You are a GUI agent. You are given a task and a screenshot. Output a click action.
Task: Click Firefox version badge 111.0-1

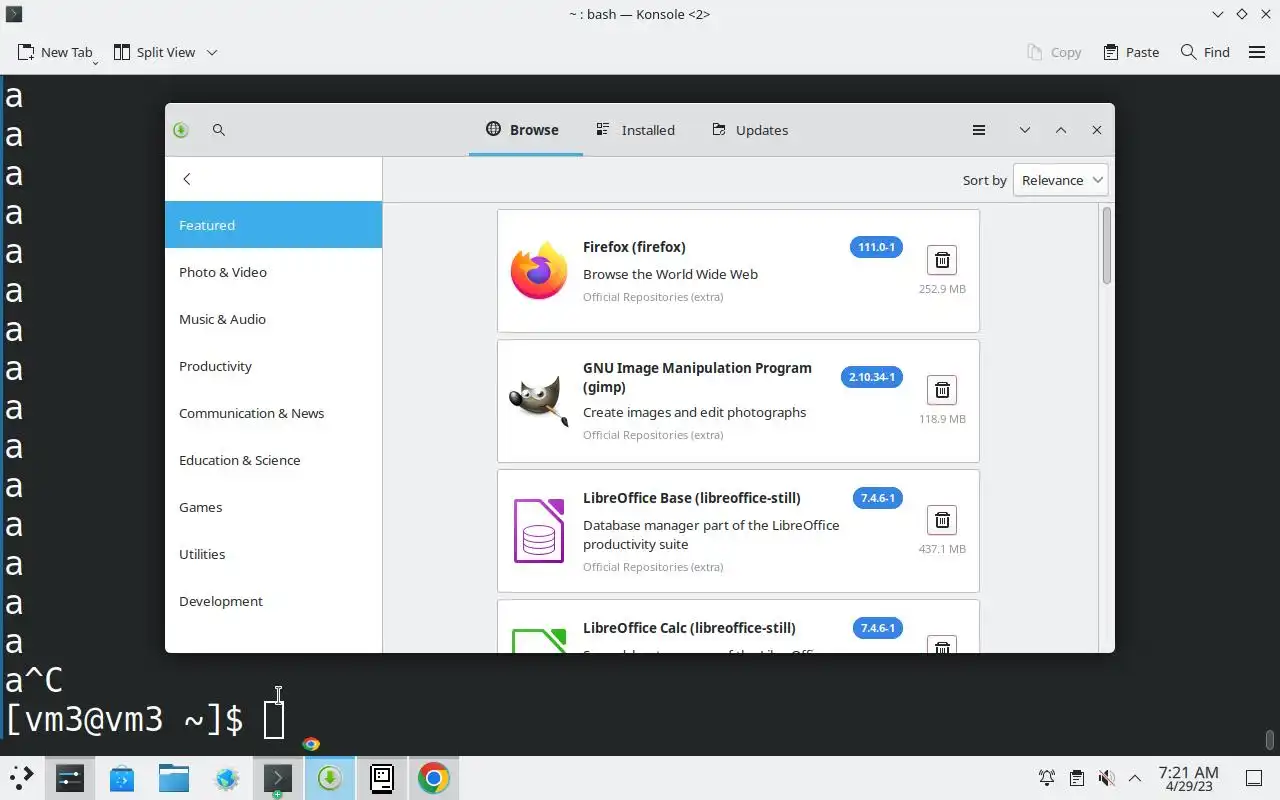click(876, 247)
